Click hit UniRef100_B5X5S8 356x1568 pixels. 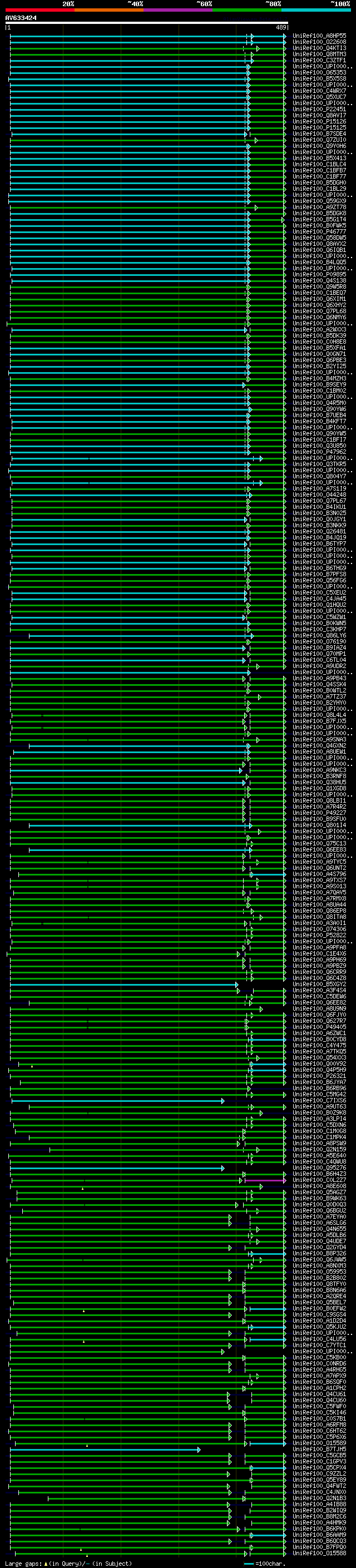tap(319, 78)
